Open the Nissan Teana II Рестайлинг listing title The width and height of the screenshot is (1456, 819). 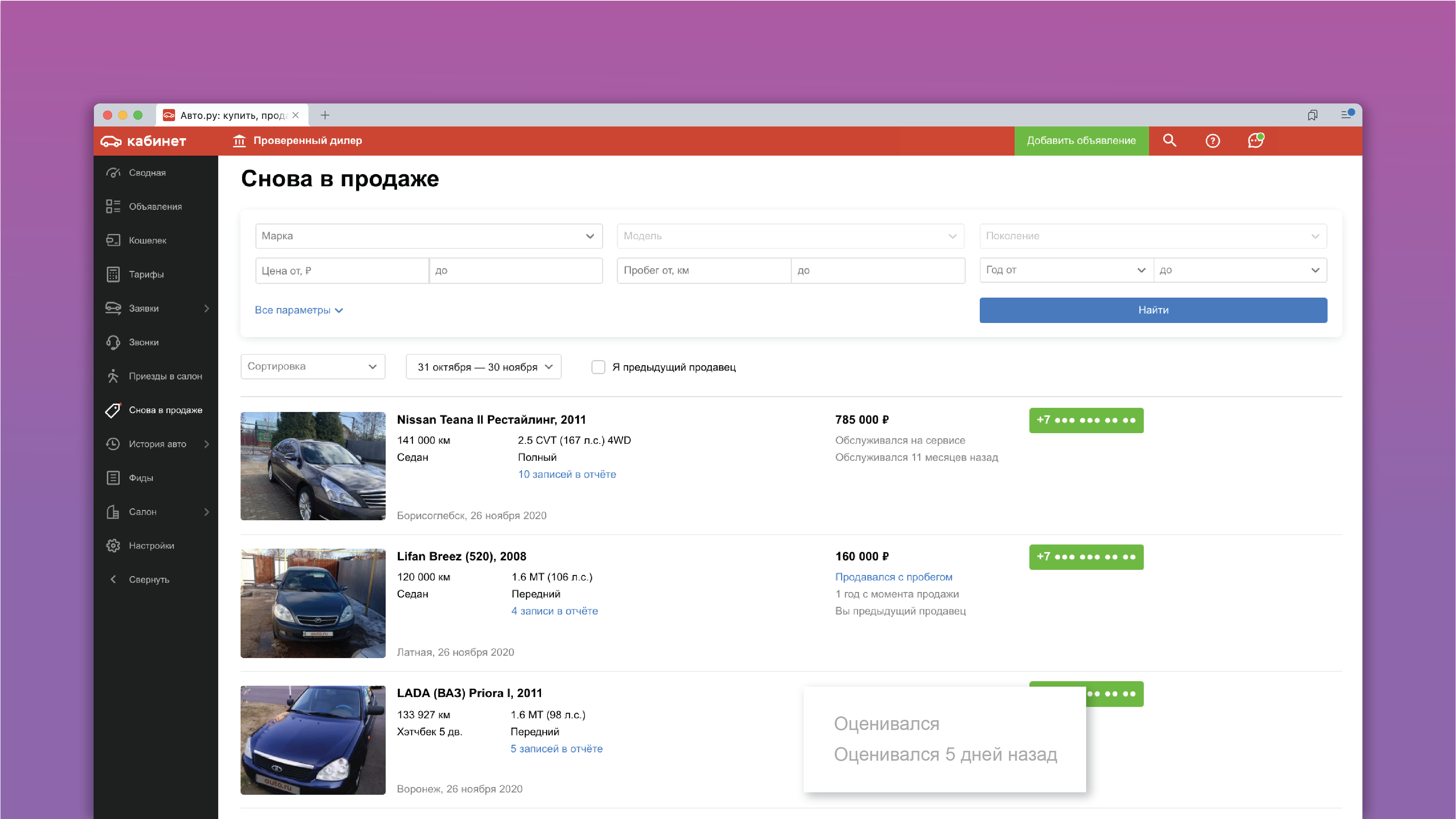coord(491,420)
